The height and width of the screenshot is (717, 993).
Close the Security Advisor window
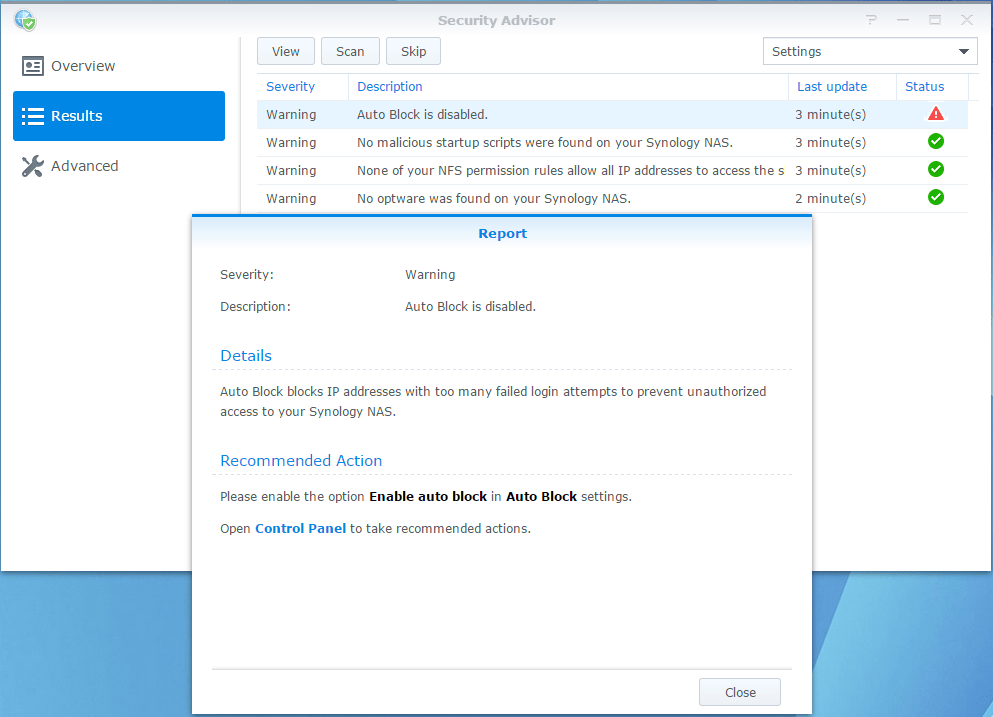(x=966, y=20)
